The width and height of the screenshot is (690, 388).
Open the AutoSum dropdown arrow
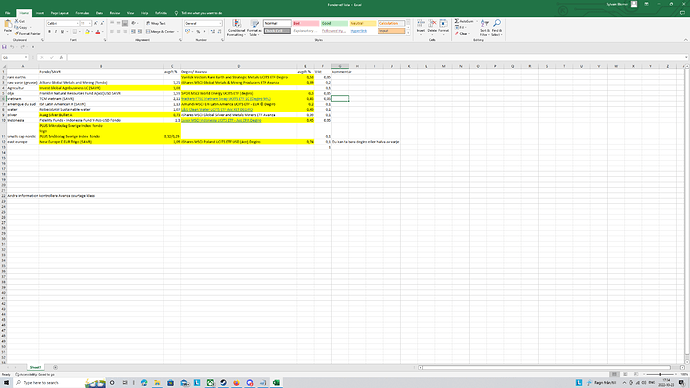click(477, 21)
